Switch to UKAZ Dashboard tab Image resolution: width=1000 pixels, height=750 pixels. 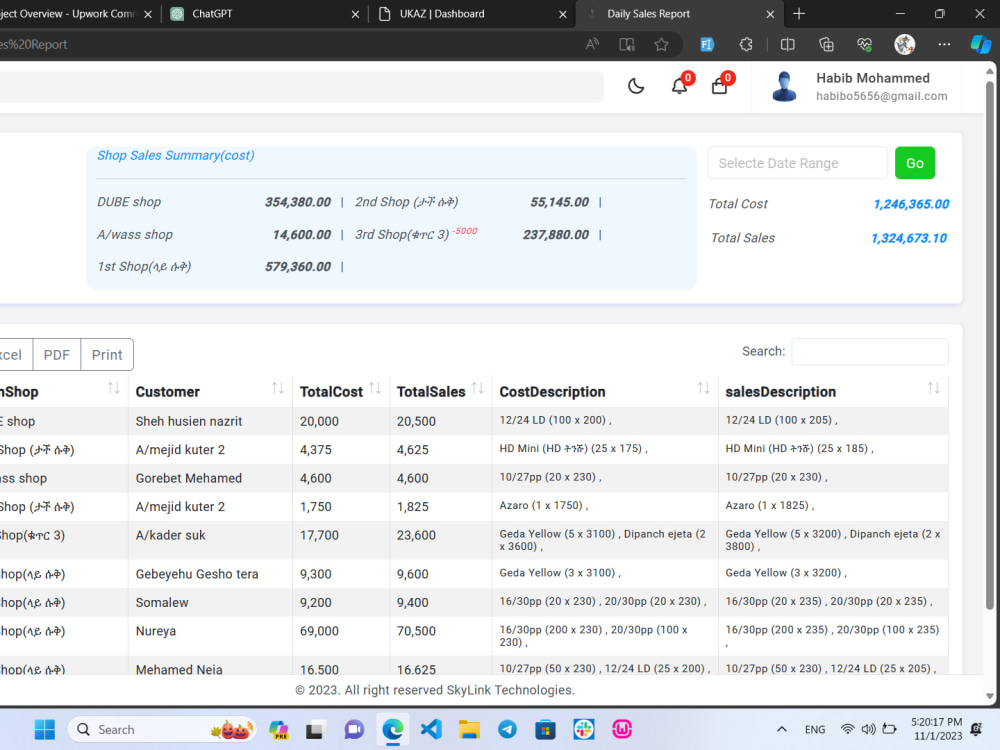click(473, 14)
